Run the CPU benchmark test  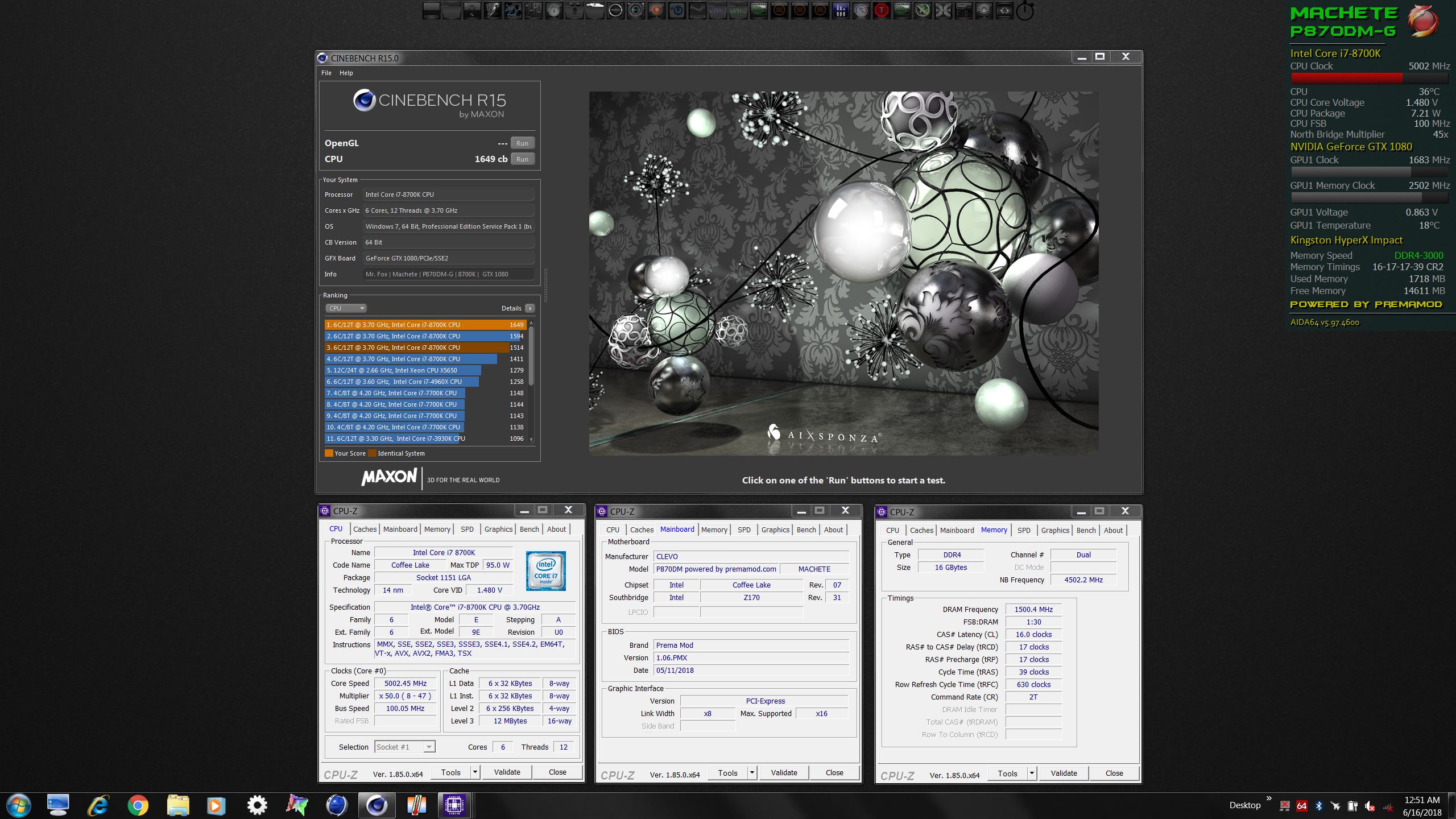click(x=522, y=159)
